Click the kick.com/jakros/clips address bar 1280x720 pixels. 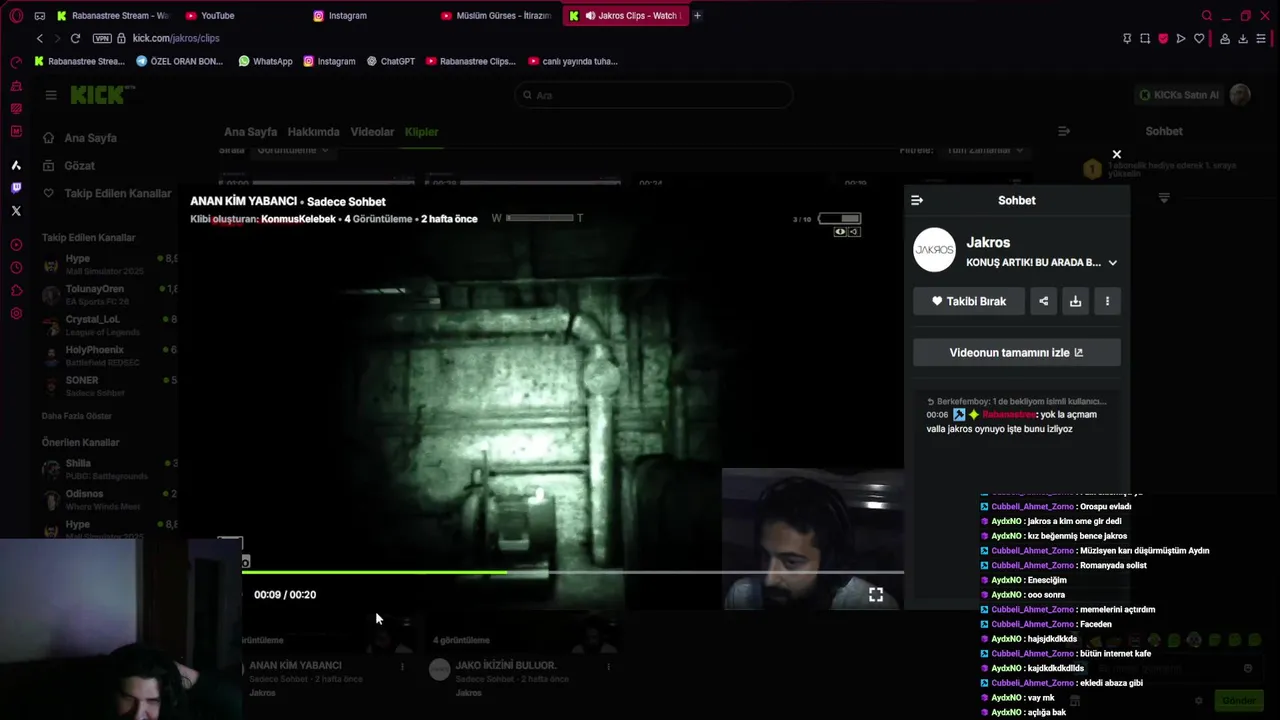pyautogui.click(x=176, y=38)
